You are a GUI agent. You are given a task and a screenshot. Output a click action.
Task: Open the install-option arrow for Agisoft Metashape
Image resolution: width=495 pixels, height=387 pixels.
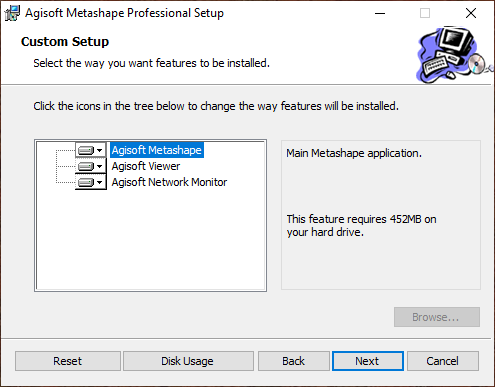pyautogui.click(x=99, y=151)
